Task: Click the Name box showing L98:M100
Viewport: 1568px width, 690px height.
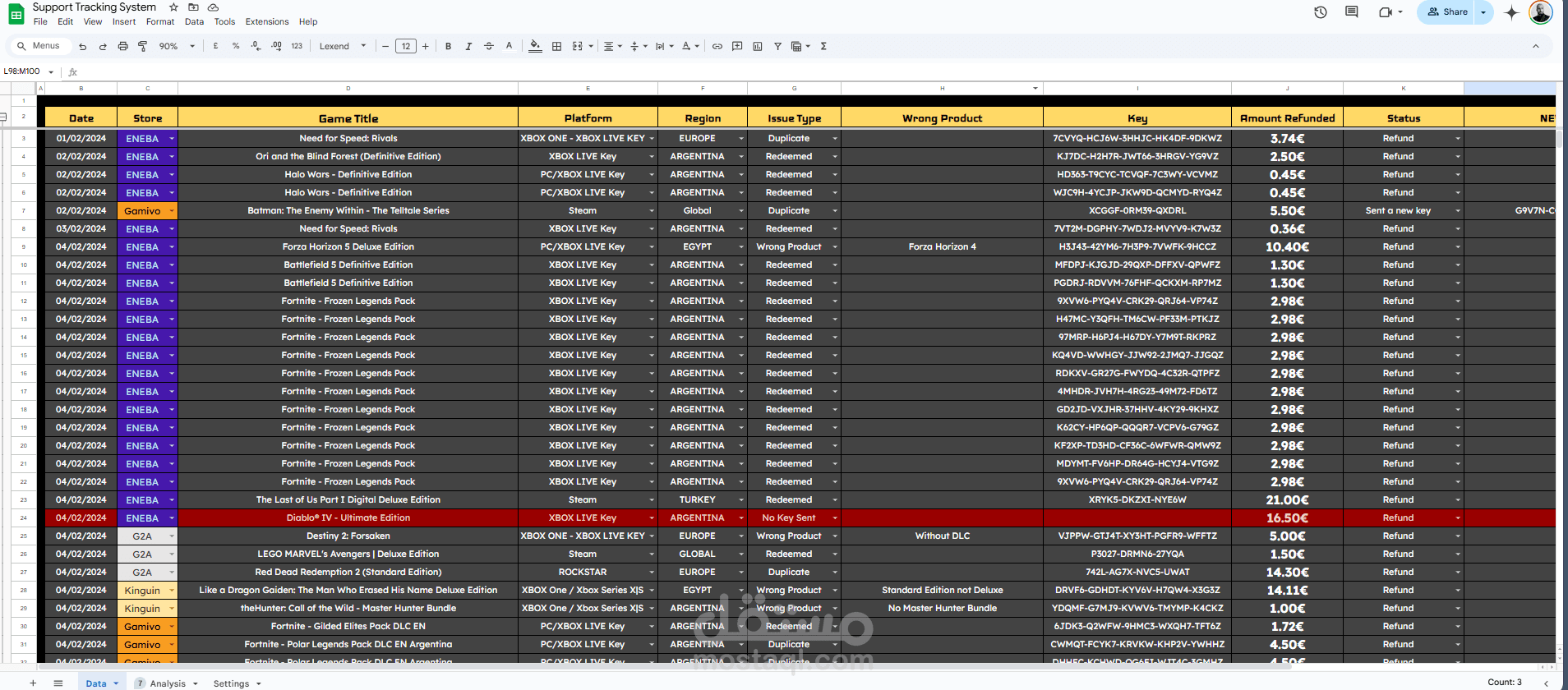Action: (29, 71)
